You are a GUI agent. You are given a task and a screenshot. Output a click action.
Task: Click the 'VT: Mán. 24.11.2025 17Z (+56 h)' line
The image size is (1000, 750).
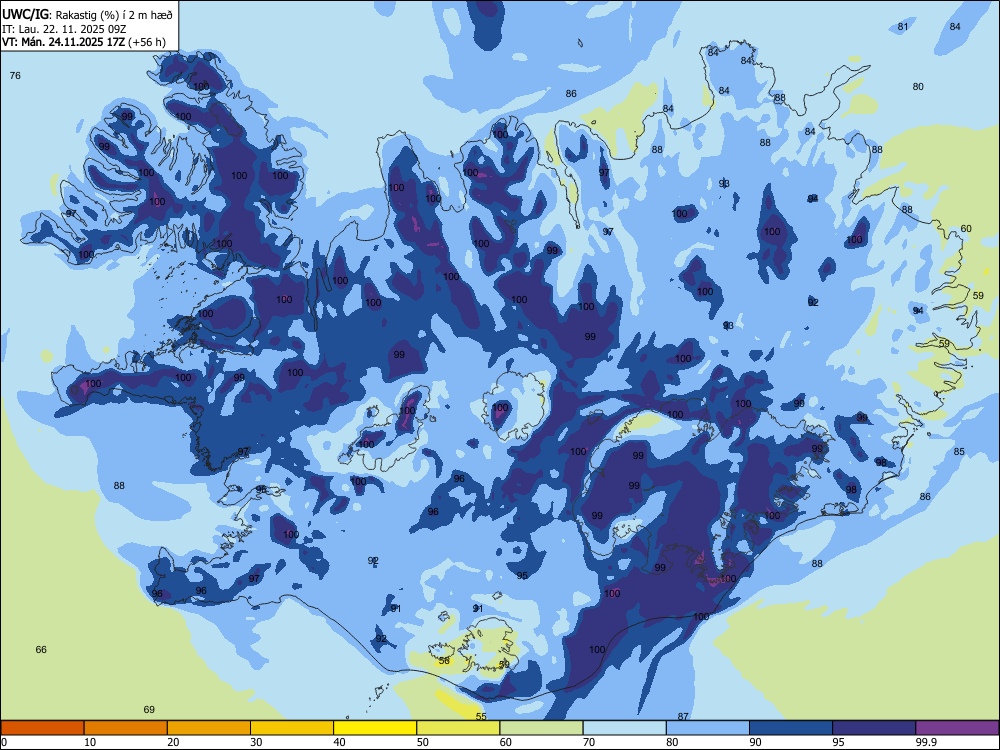pyautogui.click(x=84, y=42)
